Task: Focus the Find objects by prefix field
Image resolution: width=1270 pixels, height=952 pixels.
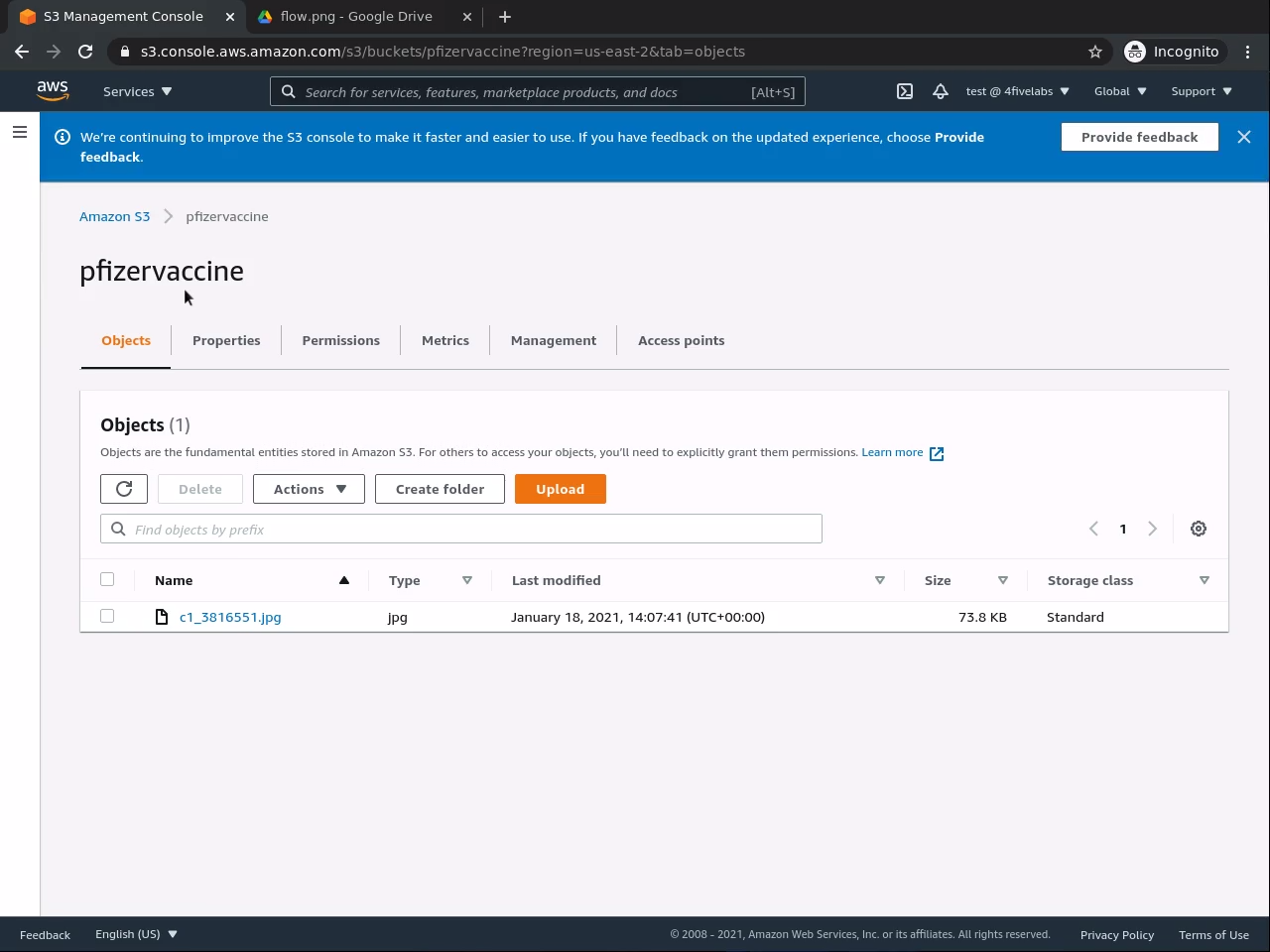Action: (461, 529)
